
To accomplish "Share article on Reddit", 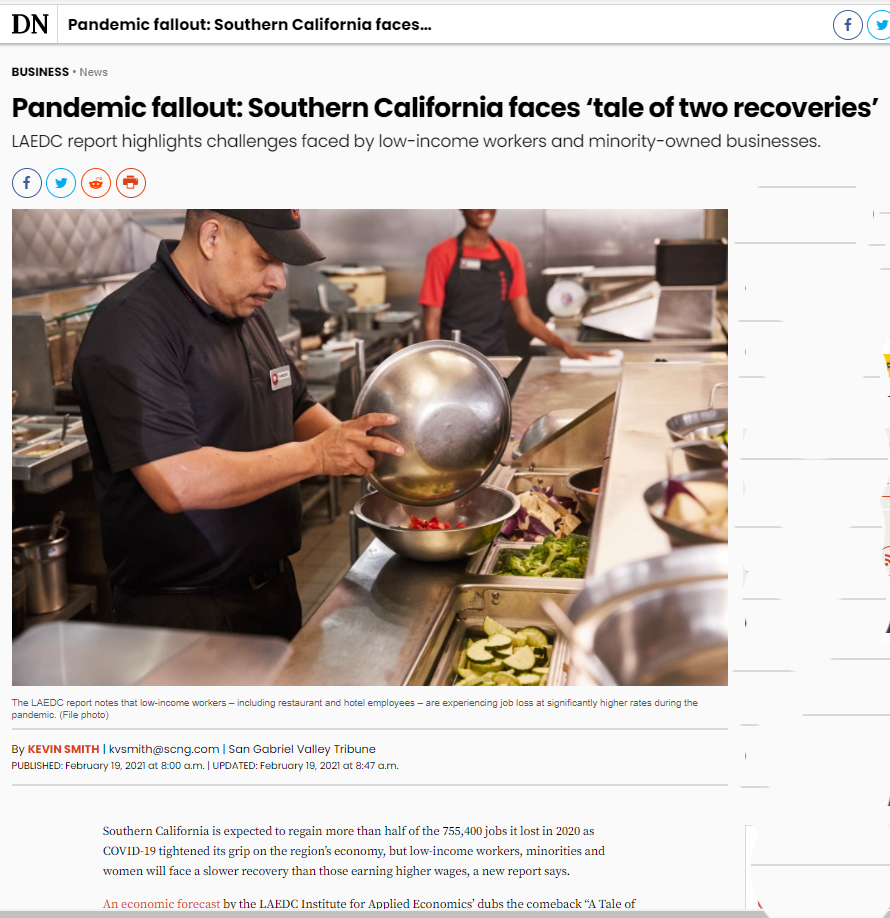I will pos(96,183).
